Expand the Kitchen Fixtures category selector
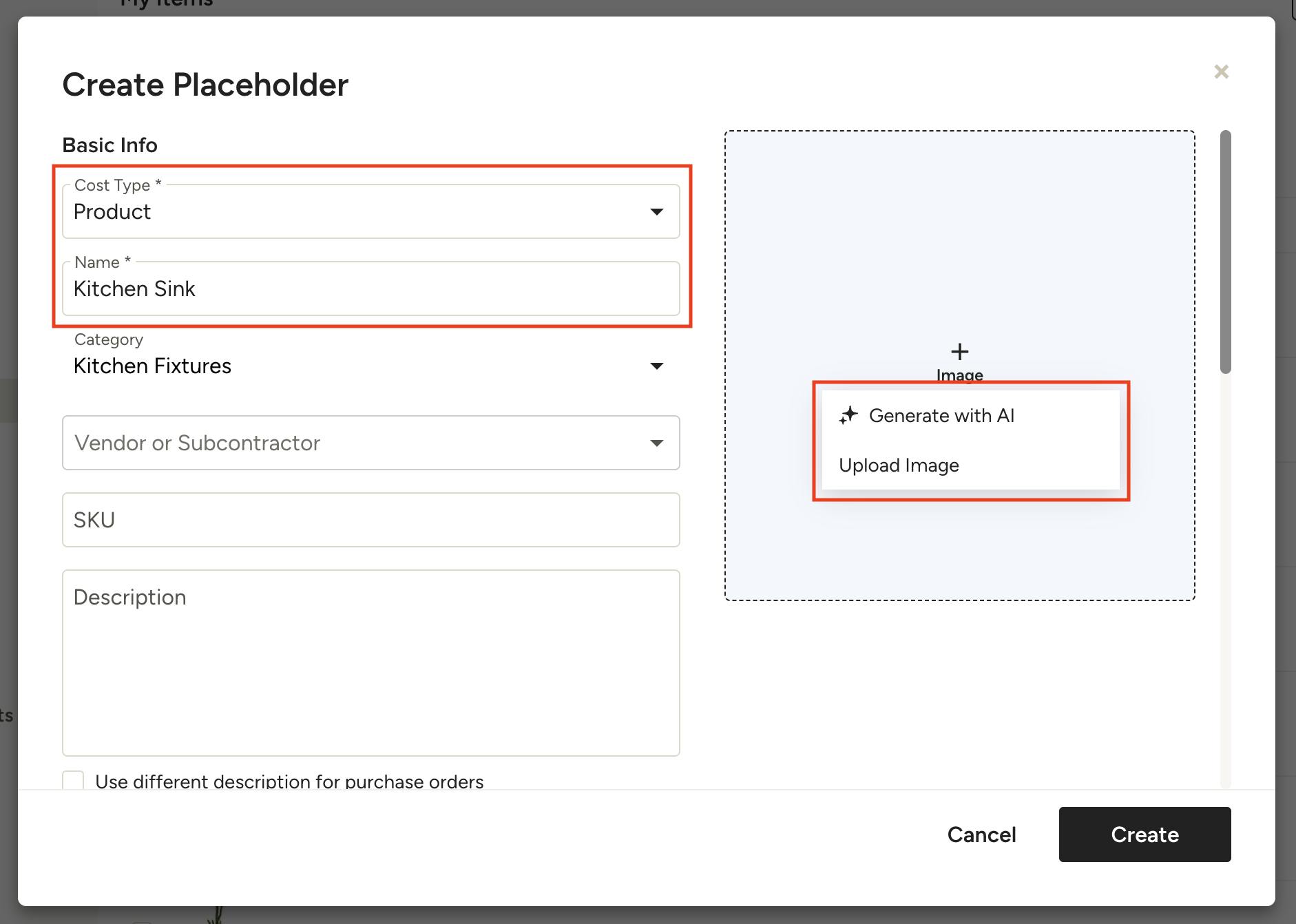1296x924 pixels. click(x=358, y=366)
